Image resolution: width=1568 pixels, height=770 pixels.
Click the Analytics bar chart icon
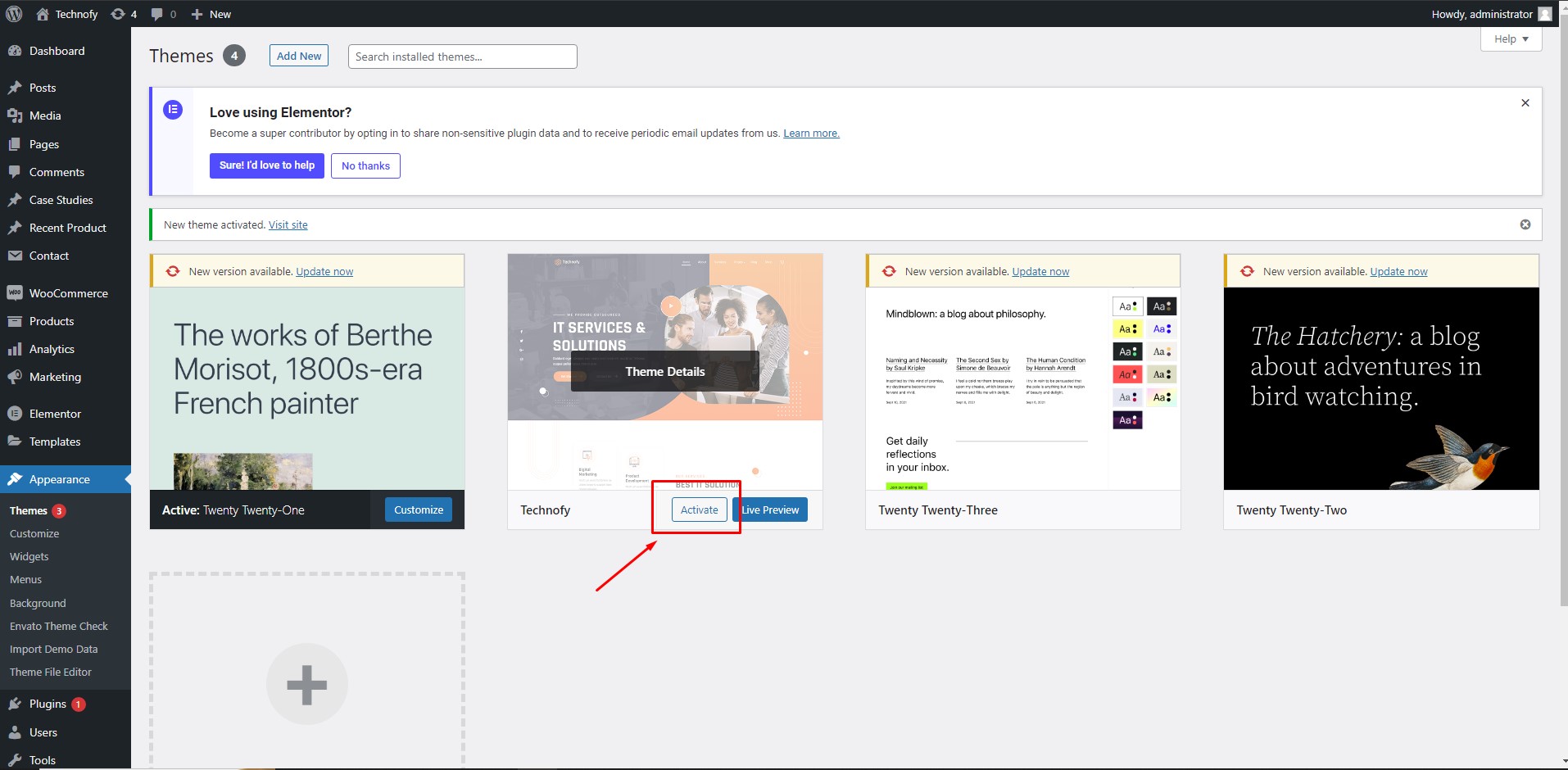15,349
